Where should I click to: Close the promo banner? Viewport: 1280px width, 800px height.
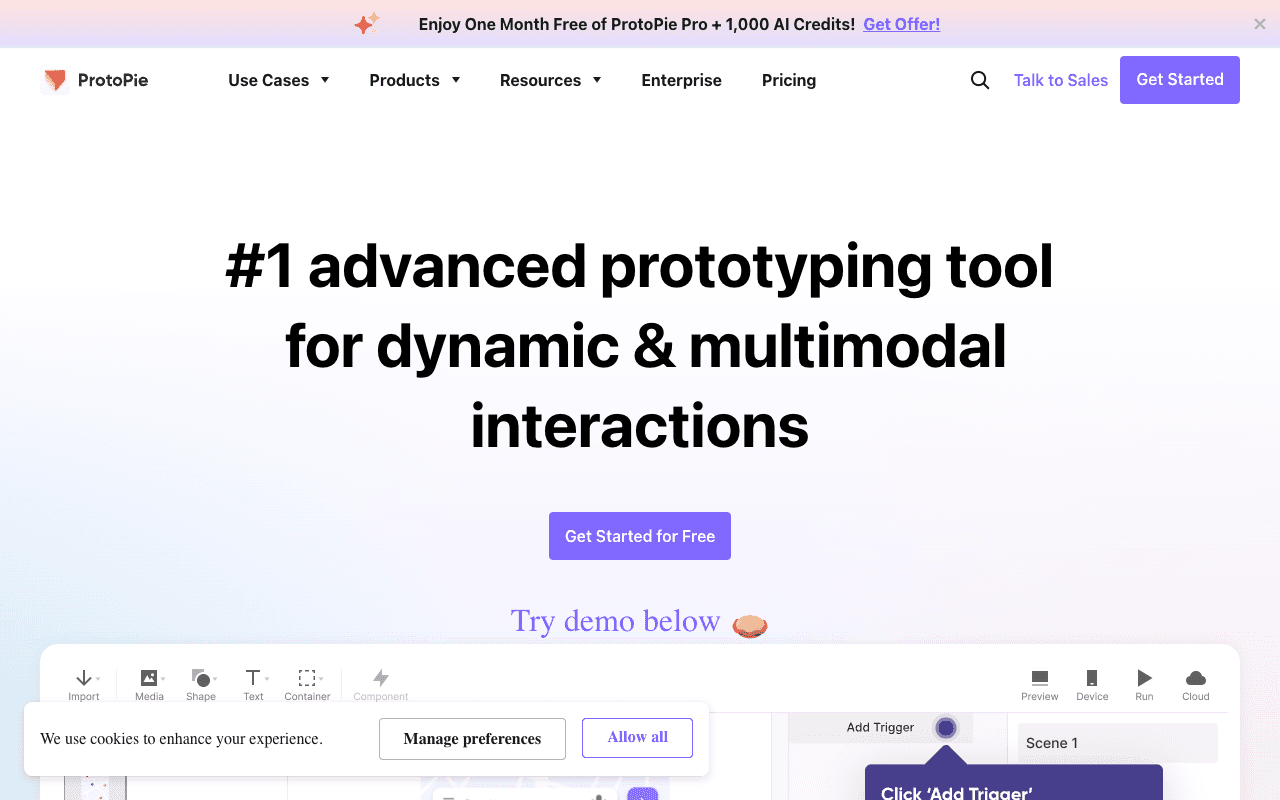1260,24
